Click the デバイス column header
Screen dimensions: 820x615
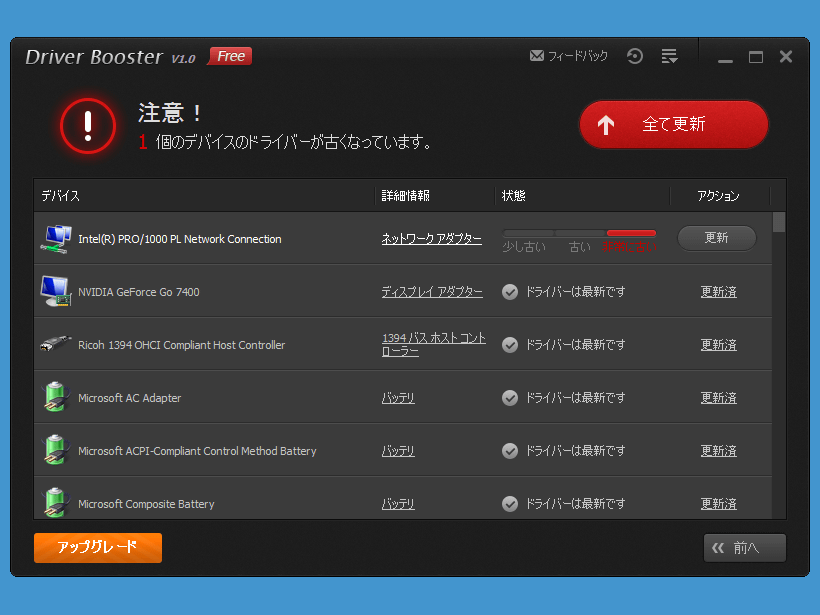tap(61, 196)
